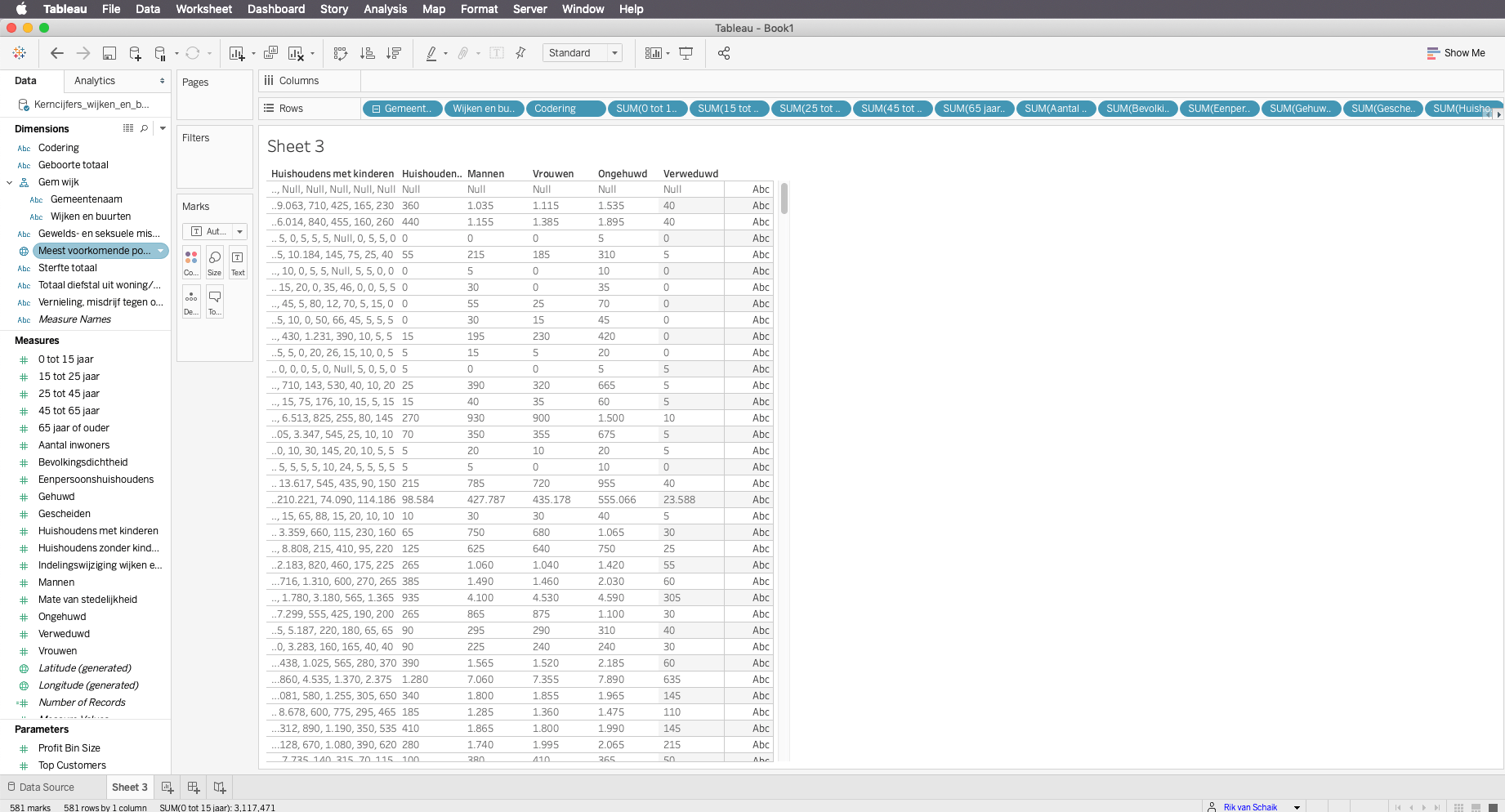Viewport: 1505px width, 812px height.
Task: Click the Rik van Schaik user link
Action: [1249, 806]
